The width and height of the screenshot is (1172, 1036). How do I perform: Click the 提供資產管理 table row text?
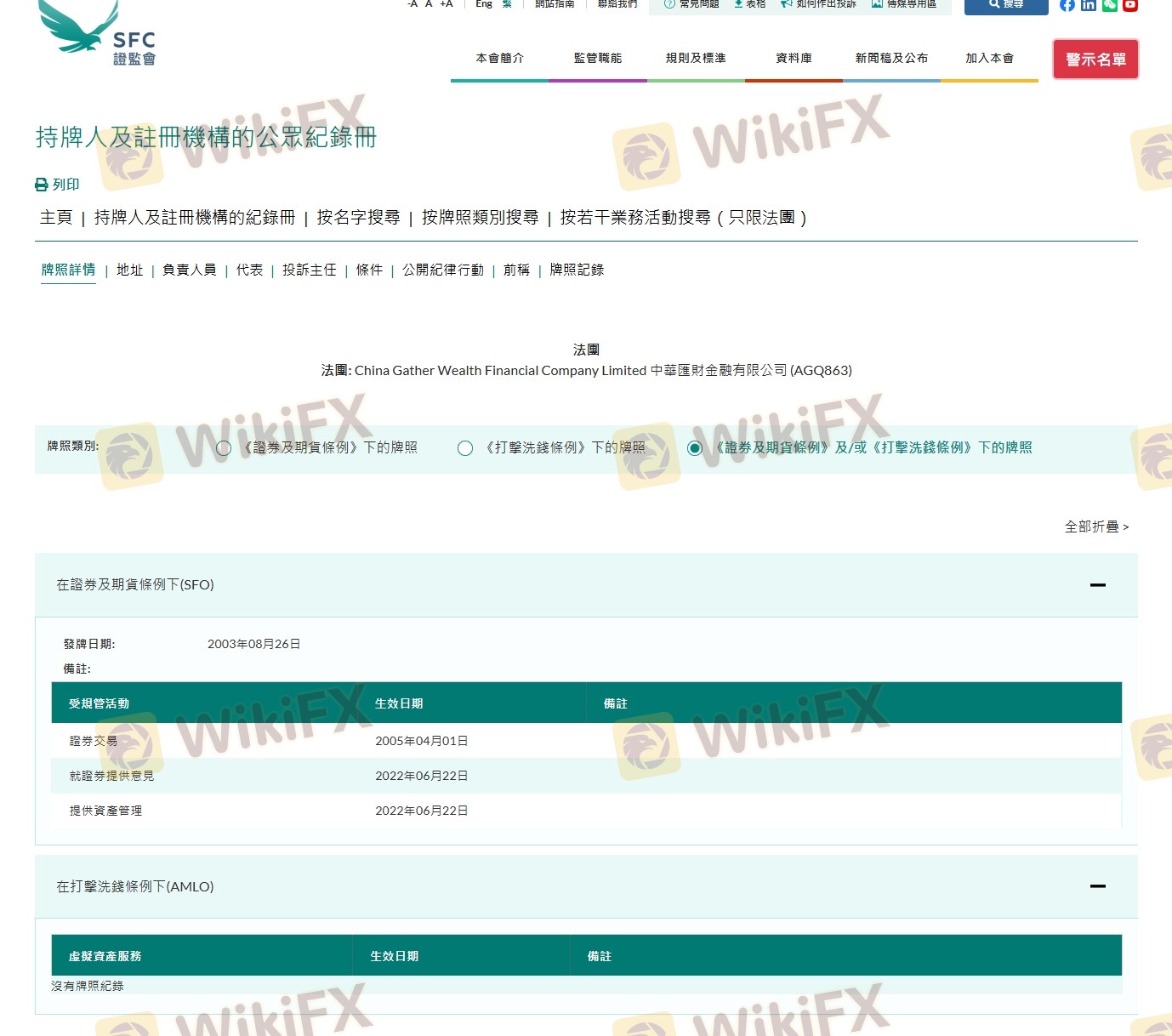pyautogui.click(x=106, y=811)
